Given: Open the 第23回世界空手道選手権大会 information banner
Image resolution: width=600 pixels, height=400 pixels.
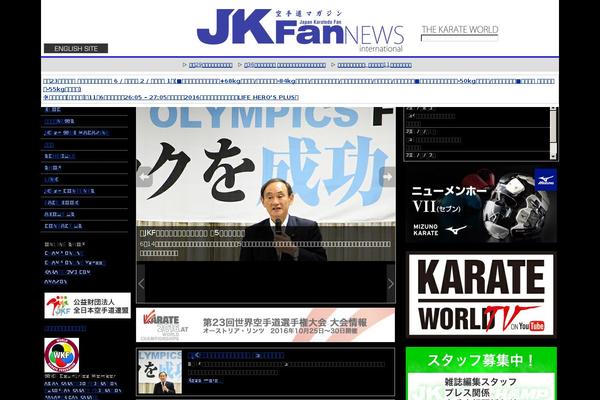Looking at the screenshot, I should point(266,325).
